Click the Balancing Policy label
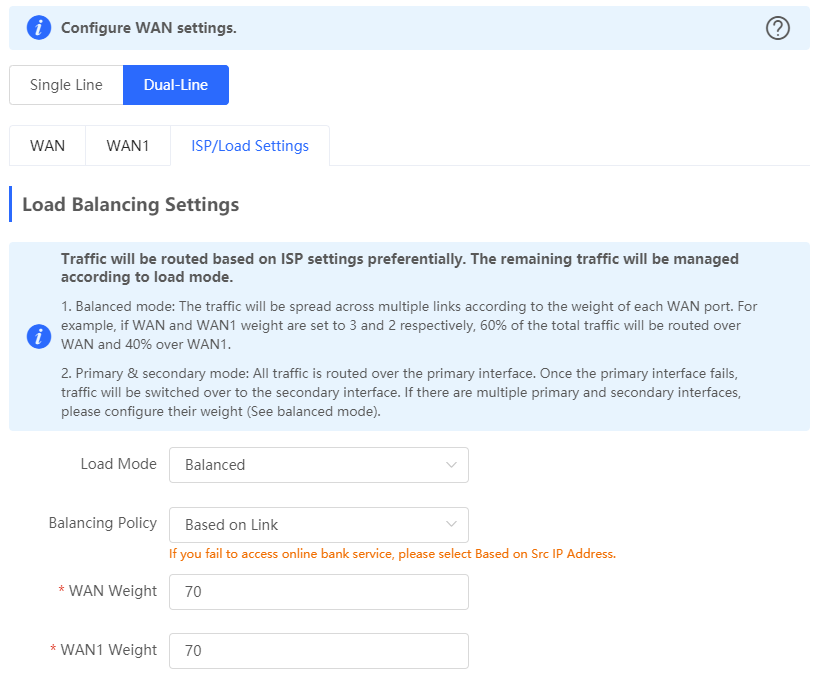 point(103,523)
